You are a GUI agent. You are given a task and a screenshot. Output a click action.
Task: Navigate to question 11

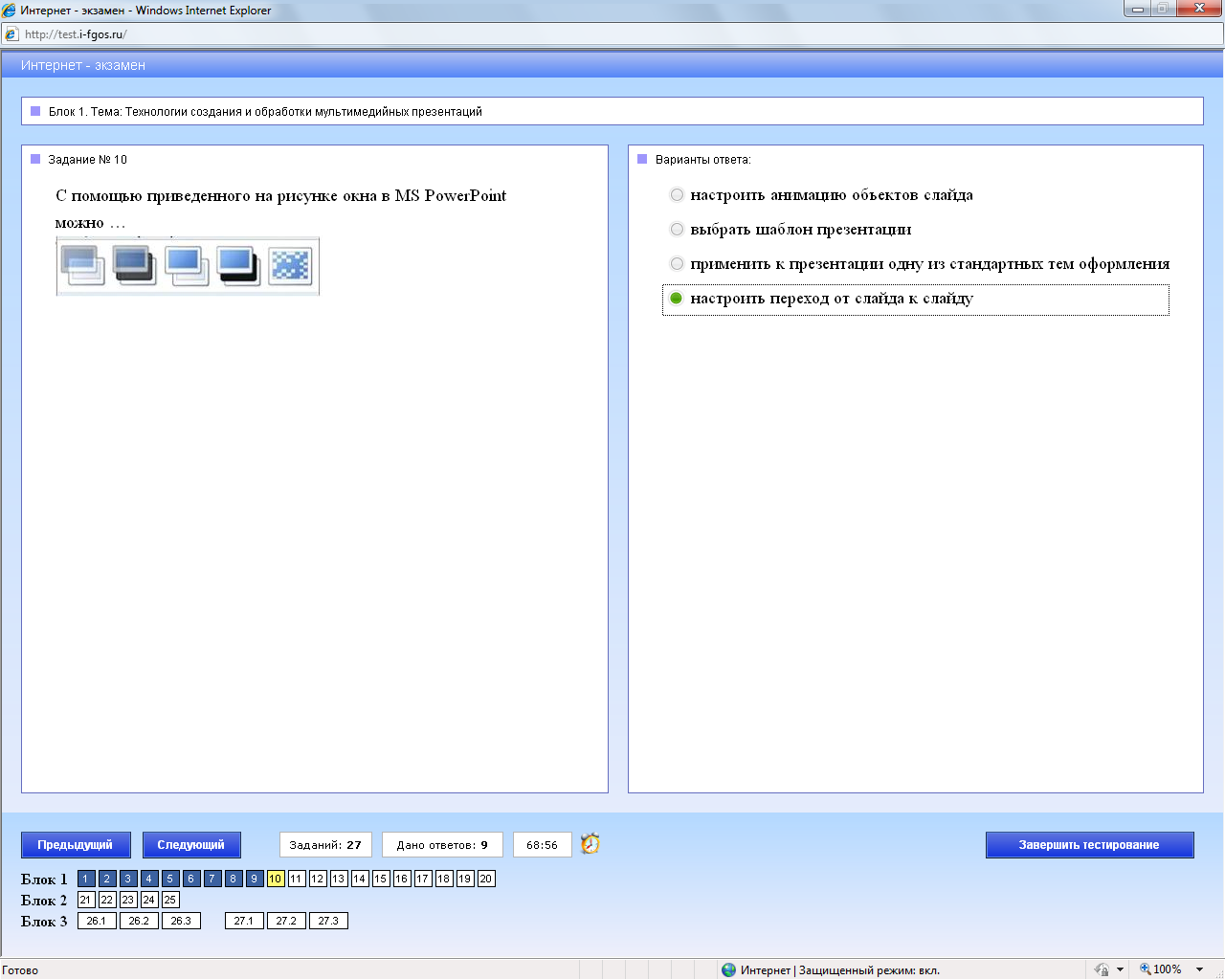coord(297,879)
